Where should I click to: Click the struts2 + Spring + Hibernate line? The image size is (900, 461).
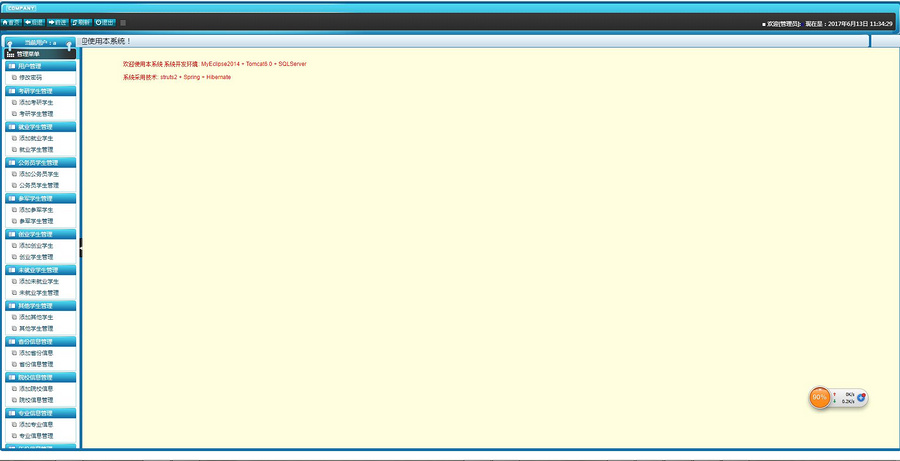[x=177, y=77]
